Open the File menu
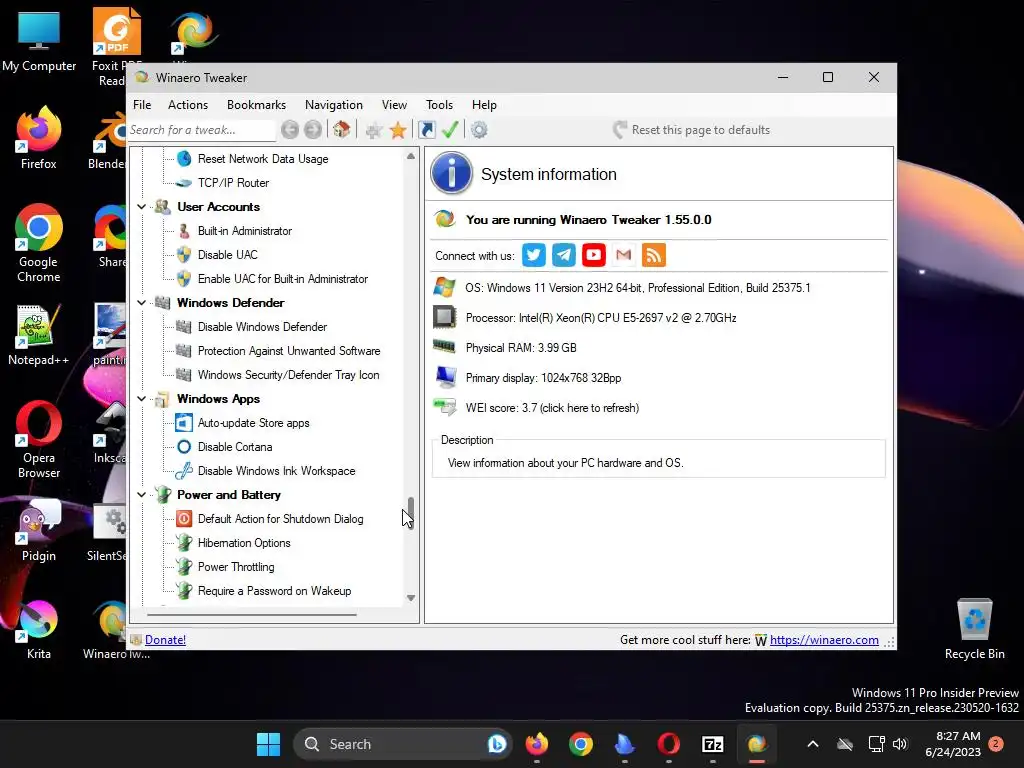 tap(142, 104)
